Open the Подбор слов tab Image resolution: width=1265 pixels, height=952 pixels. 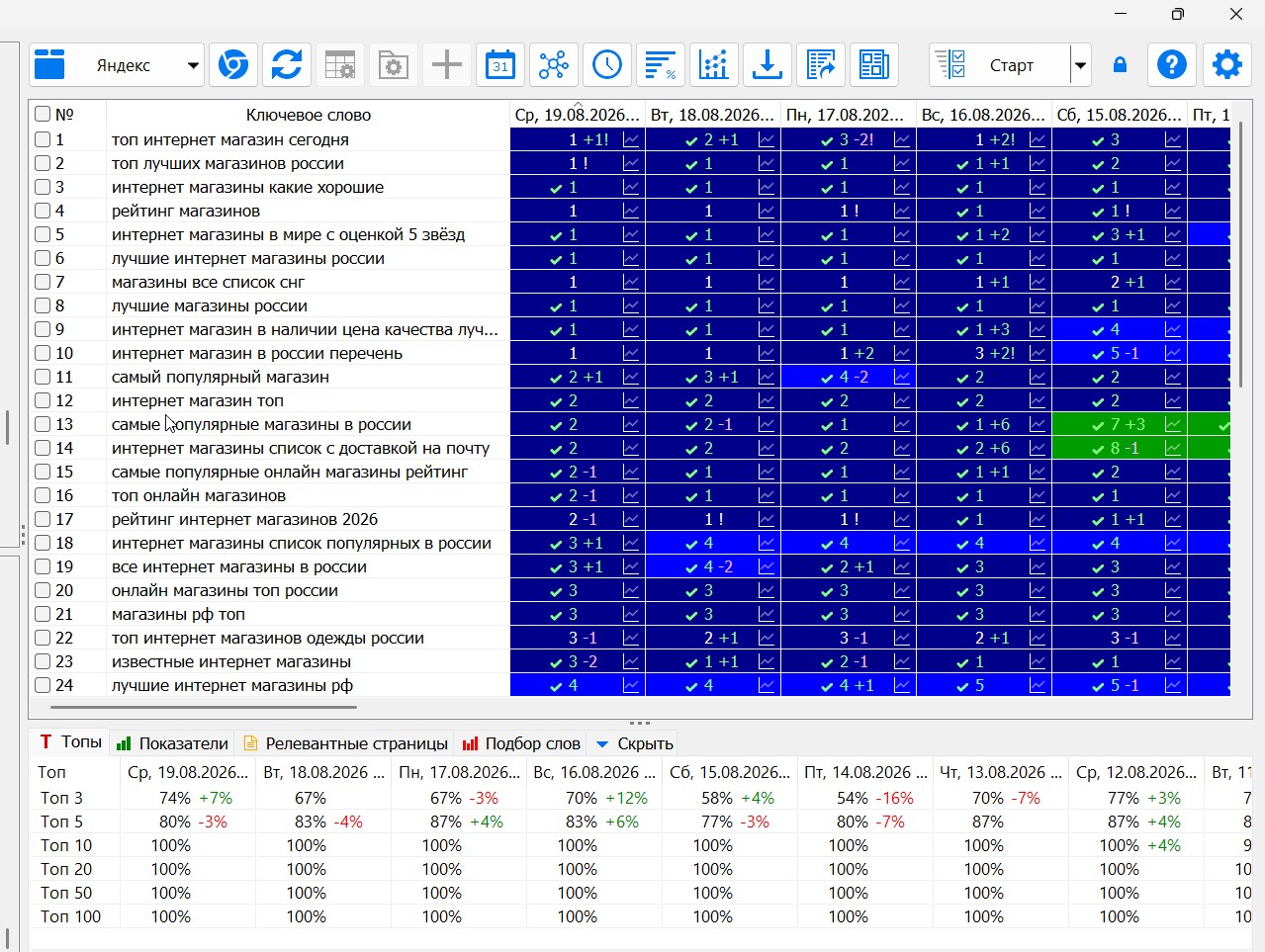point(521,743)
